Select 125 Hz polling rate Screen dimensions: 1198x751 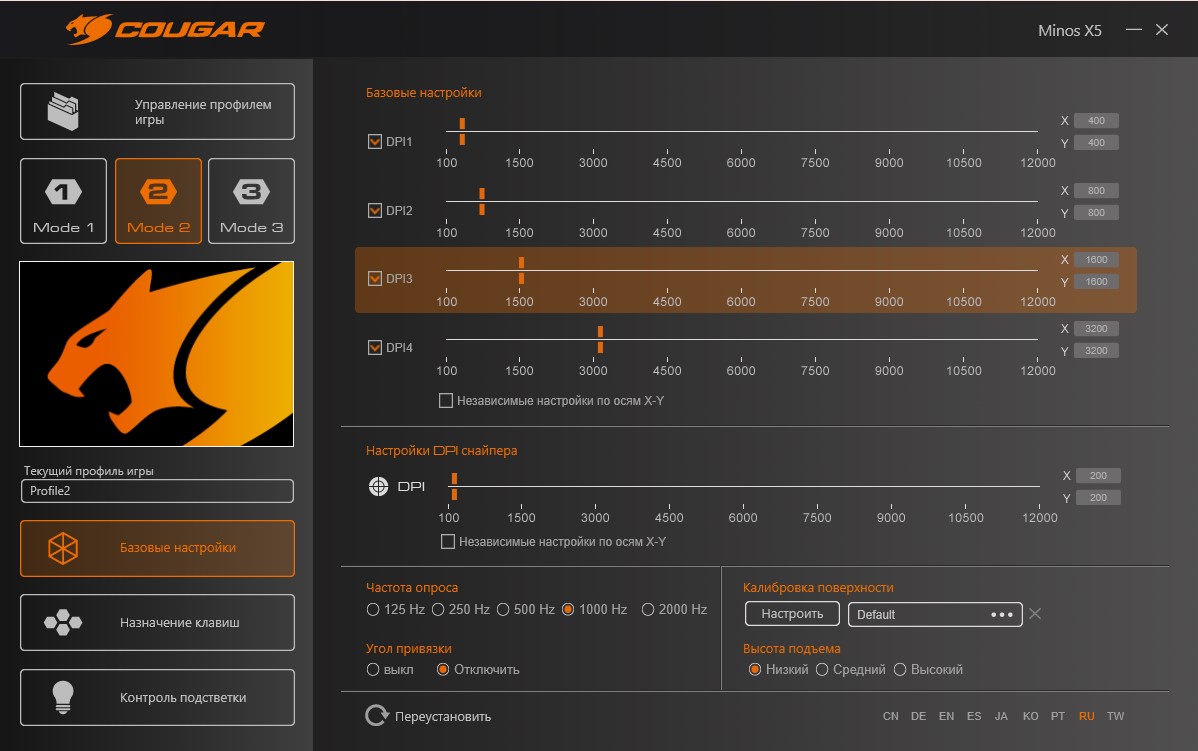click(x=373, y=610)
